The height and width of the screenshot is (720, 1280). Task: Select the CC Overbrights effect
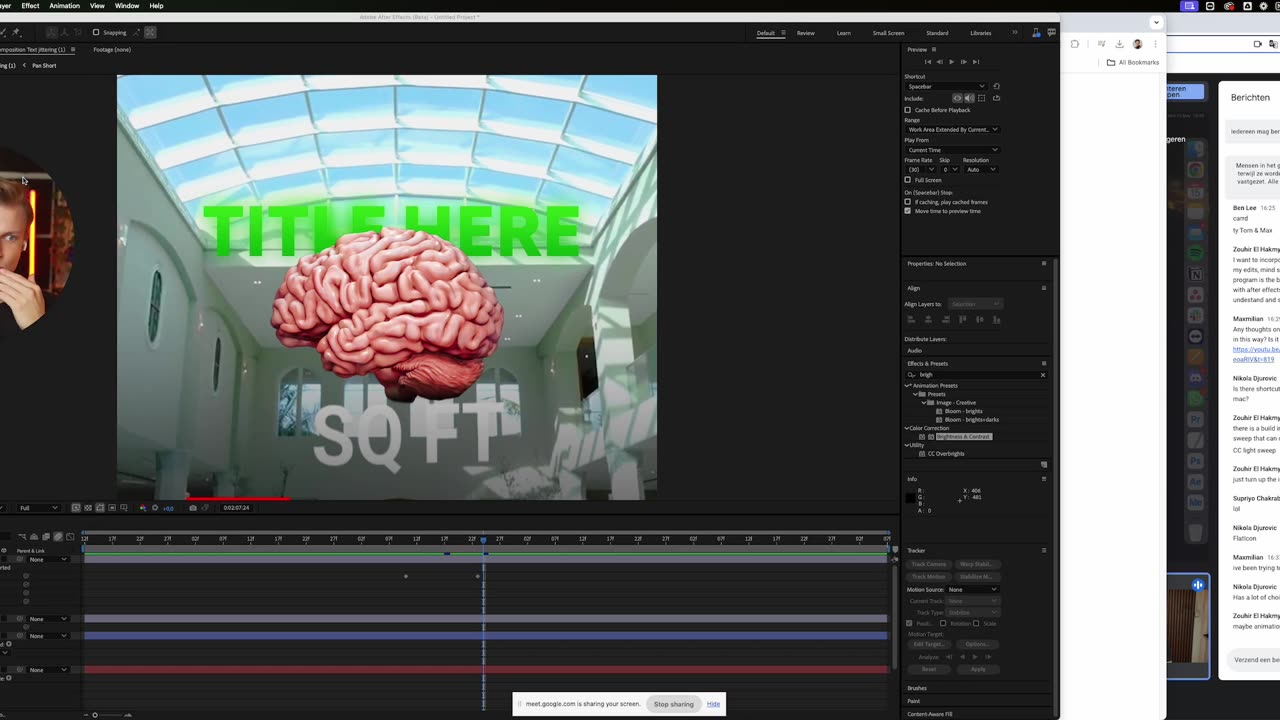pos(945,453)
